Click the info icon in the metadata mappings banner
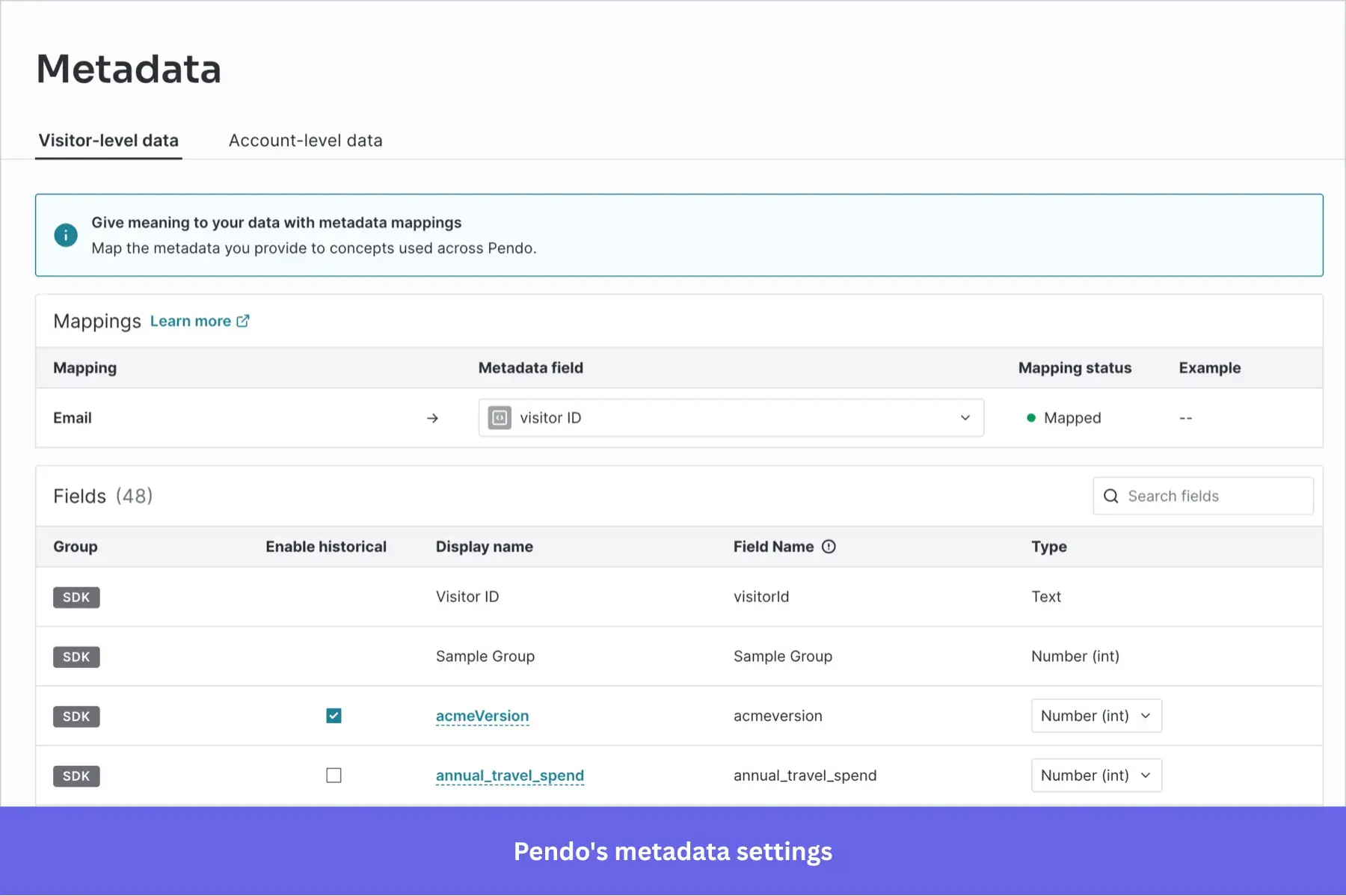This screenshot has width=1346, height=896. click(66, 235)
